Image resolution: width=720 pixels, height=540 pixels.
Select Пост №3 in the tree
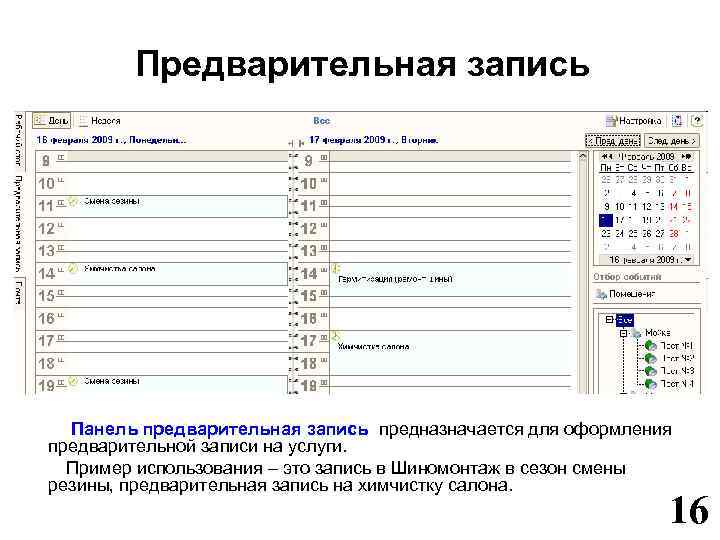(x=677, y=371)
